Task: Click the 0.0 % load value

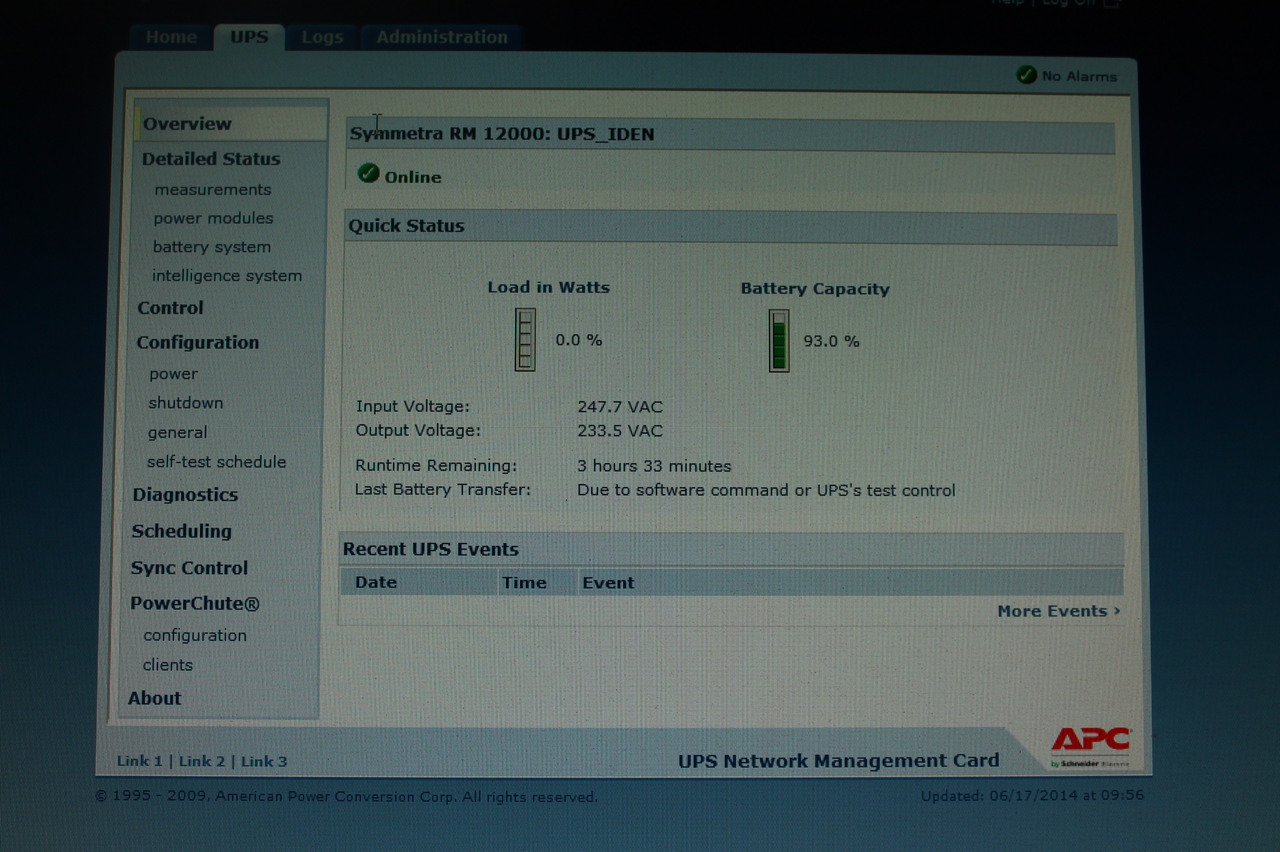Action: pos(579,340)
